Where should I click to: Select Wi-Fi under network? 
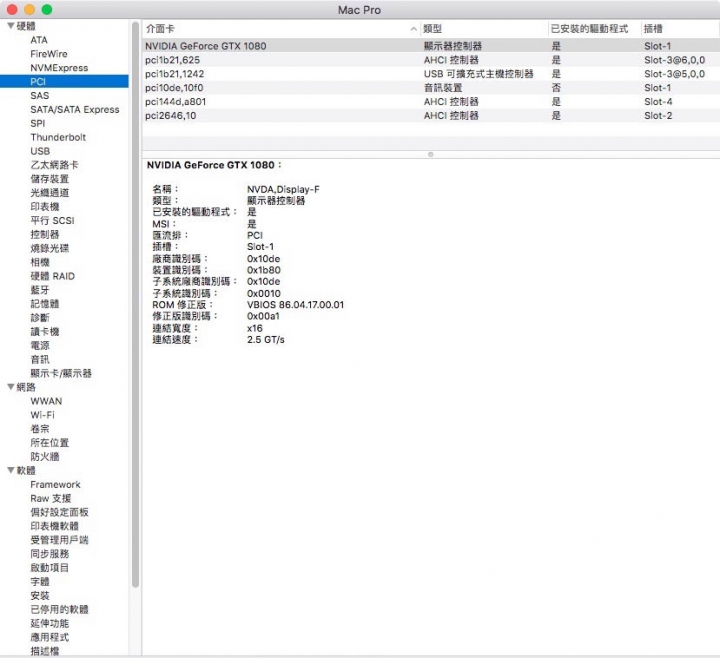pos(42,415)
